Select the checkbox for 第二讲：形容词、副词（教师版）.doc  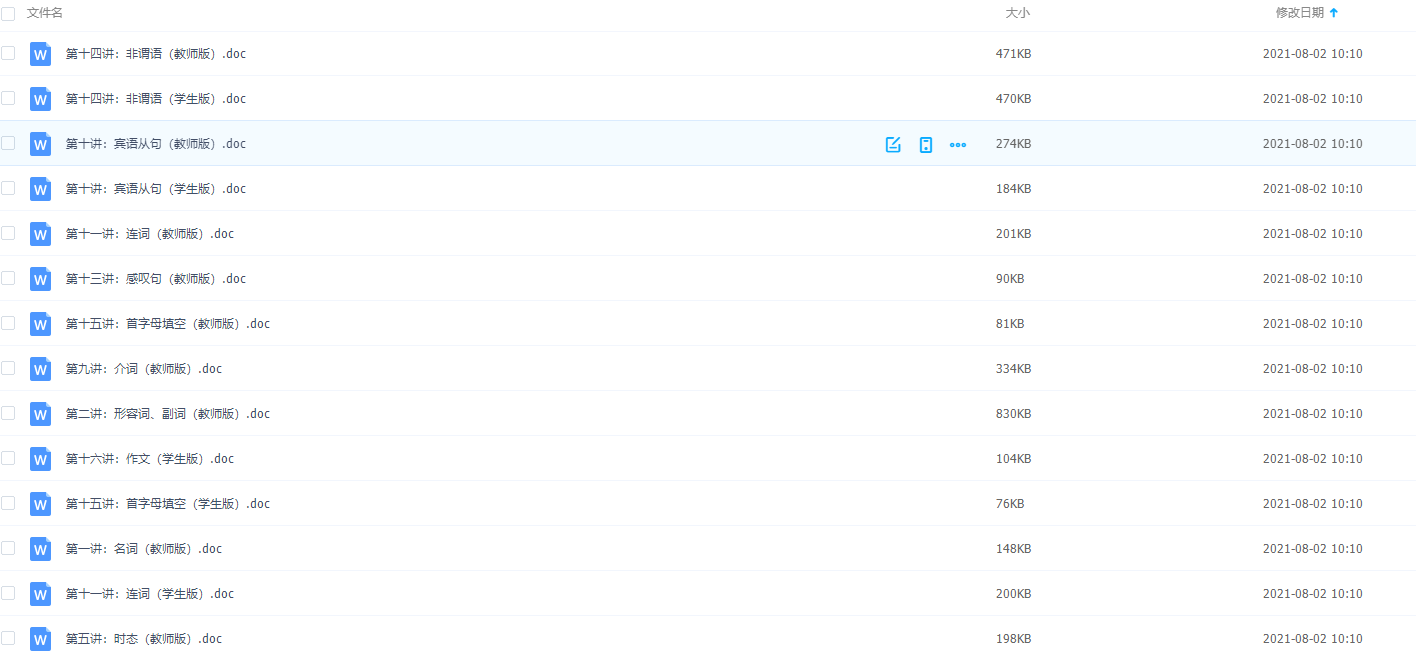click(x=8, y=413)
